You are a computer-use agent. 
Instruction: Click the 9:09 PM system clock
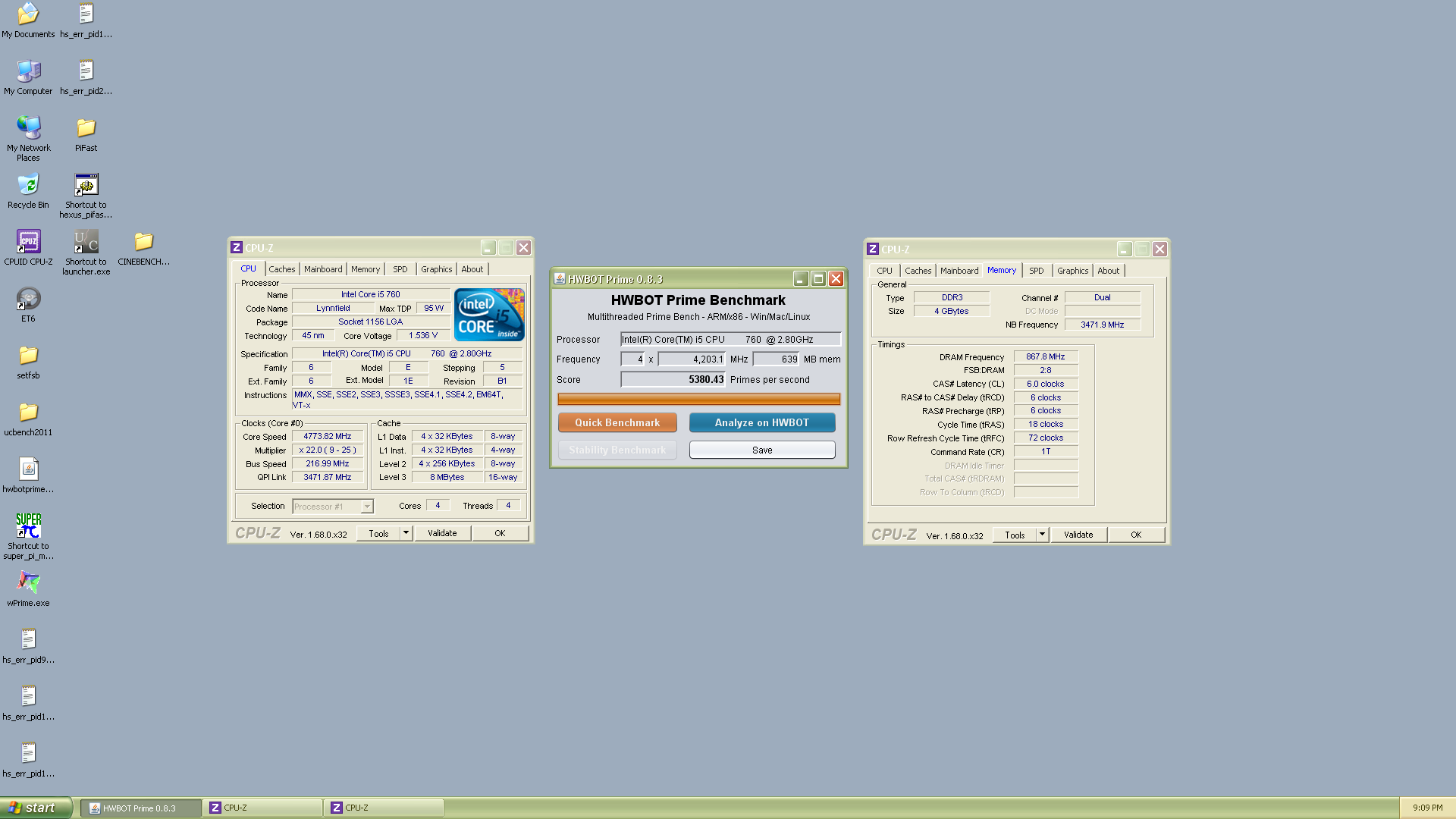pos(1427,808)
